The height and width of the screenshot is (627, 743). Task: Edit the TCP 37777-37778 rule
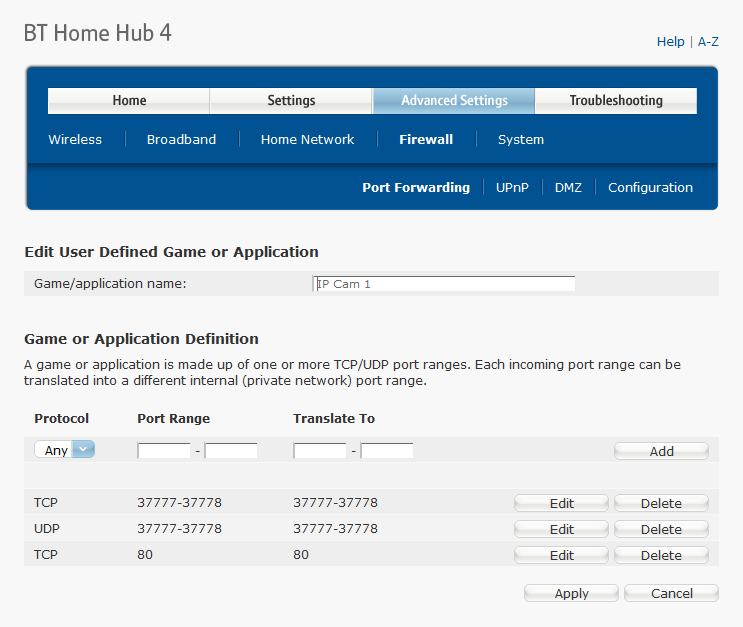(x=562, y=503)
